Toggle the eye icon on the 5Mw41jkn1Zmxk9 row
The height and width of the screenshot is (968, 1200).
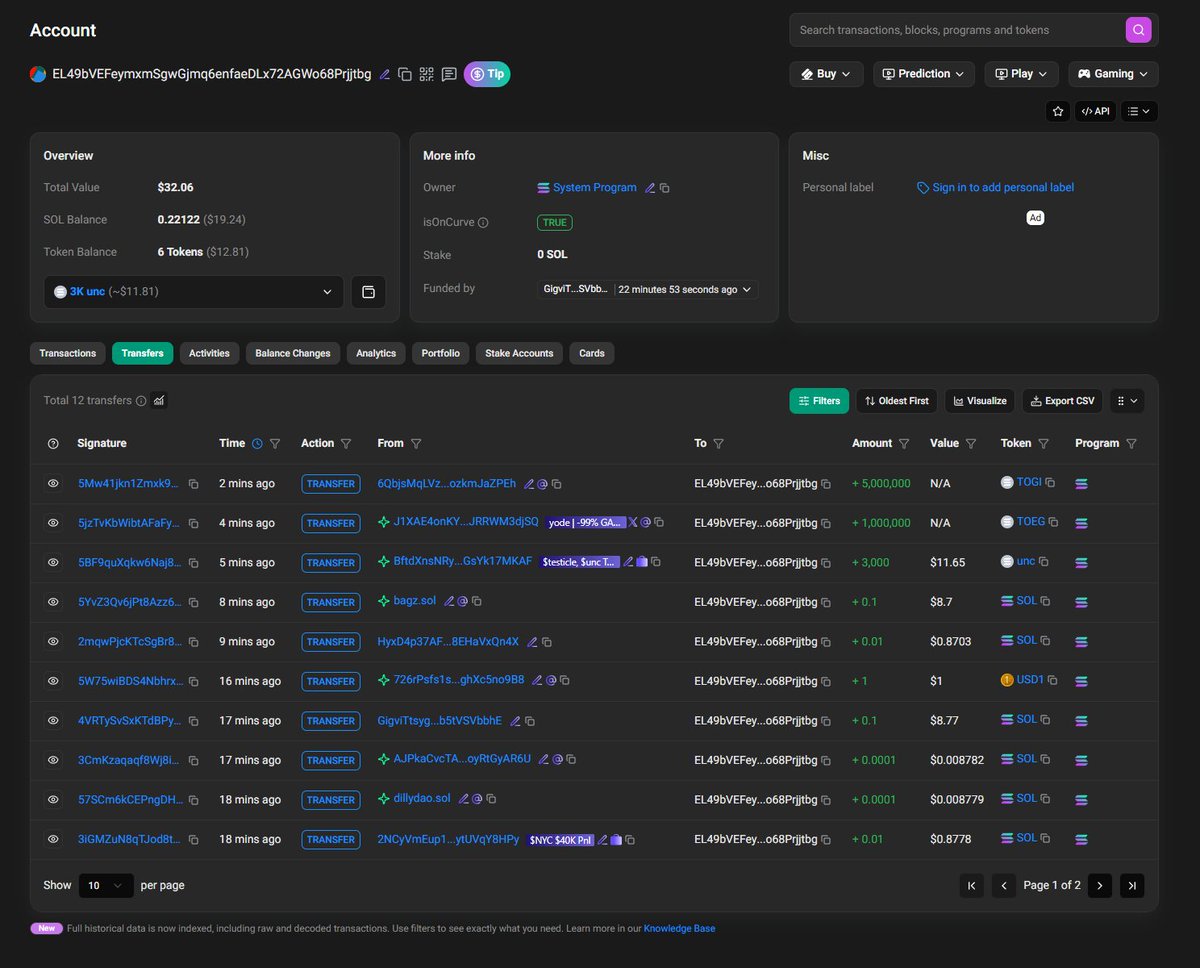(53, 483)
